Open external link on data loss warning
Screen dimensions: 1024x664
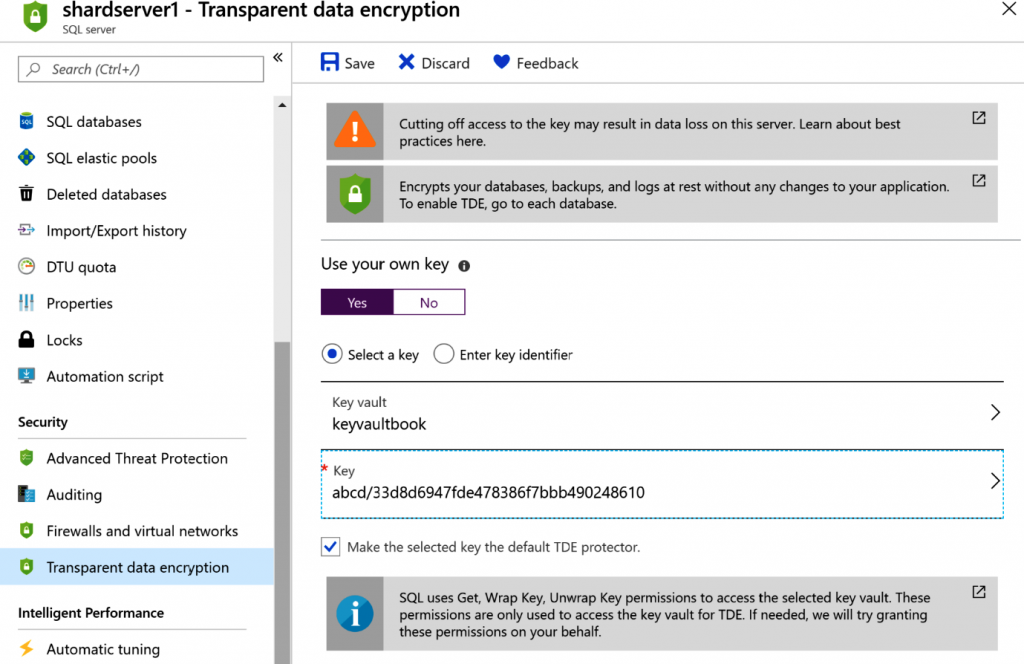tap(979, 118)
